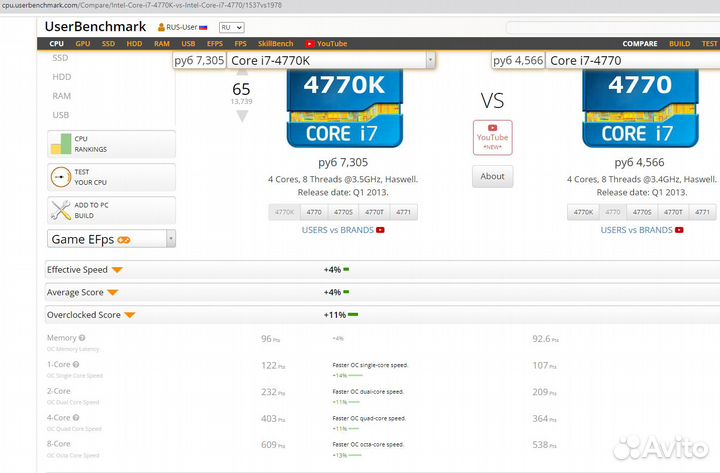Click the Memory help question icon
Screen dimensions: 720x473
click(x=82, y=338)
